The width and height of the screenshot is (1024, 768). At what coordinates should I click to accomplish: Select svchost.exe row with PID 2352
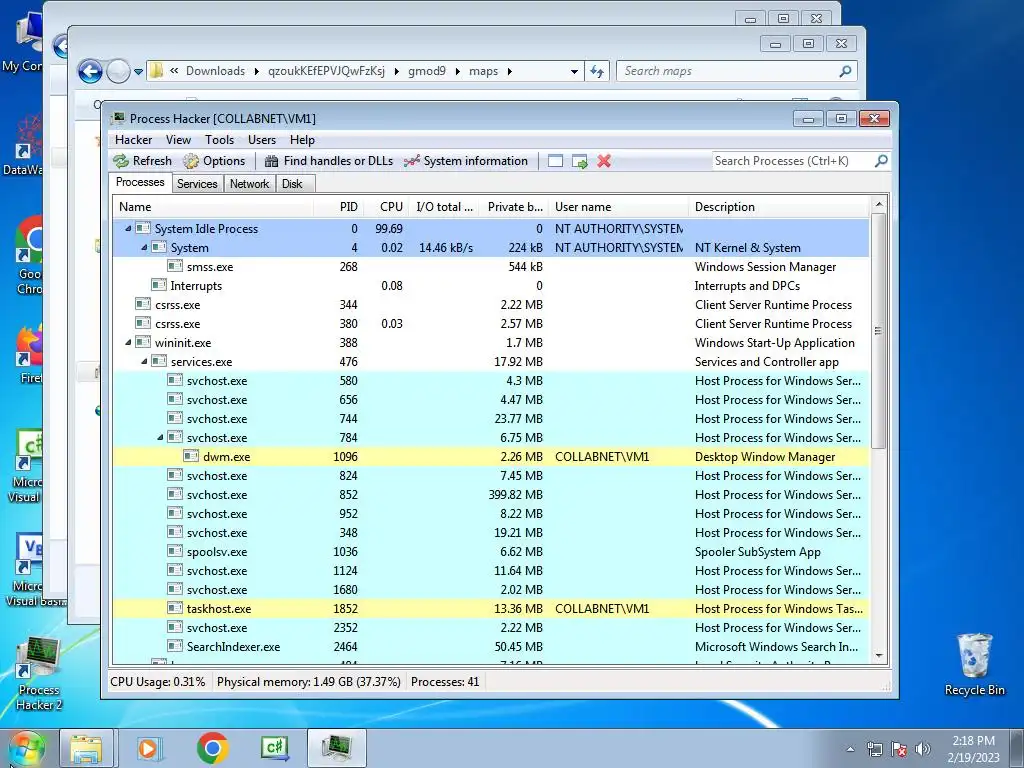coord(490,628)
